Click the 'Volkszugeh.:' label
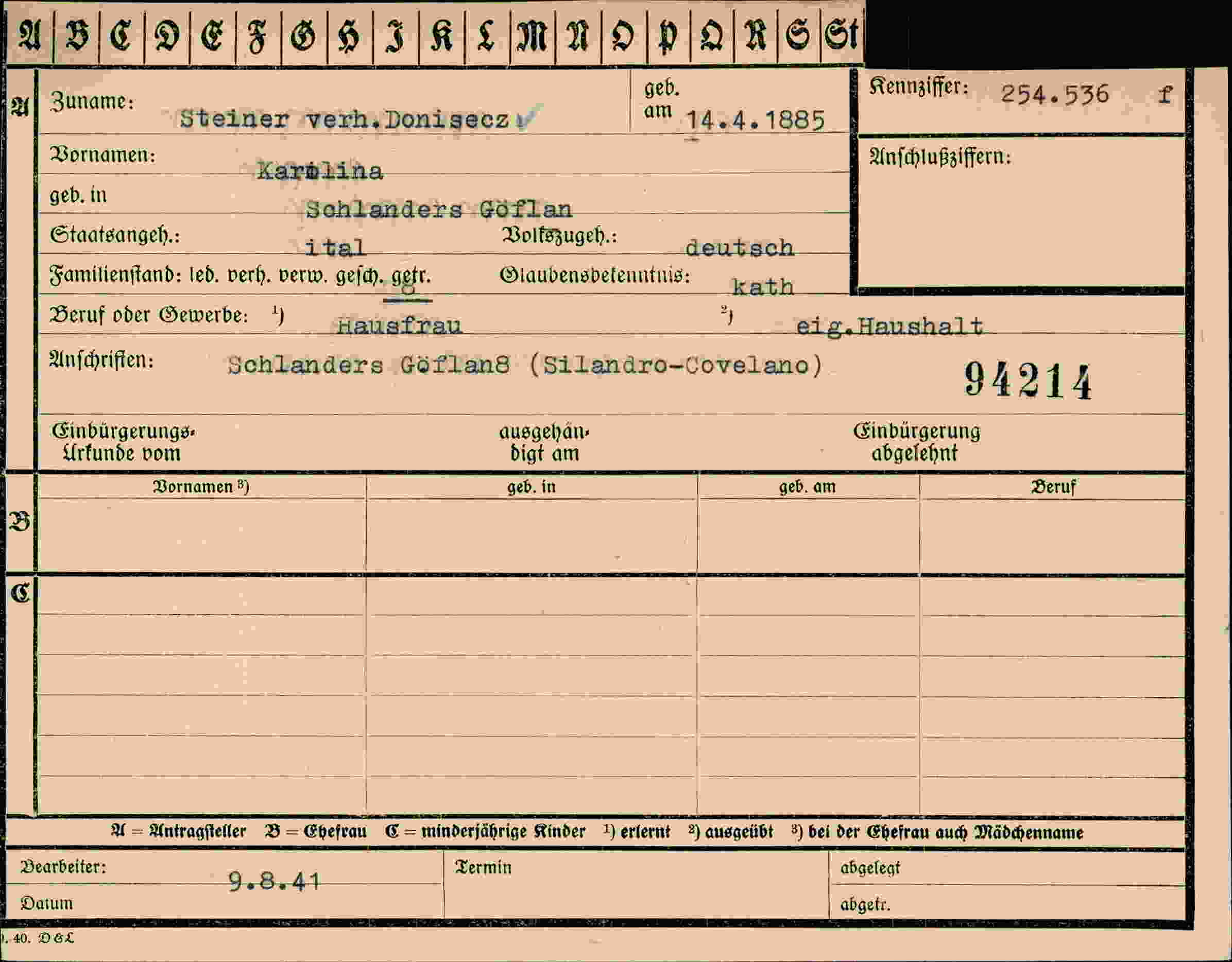Screen dimensions: 1232x962 click(x=559, y=236)
